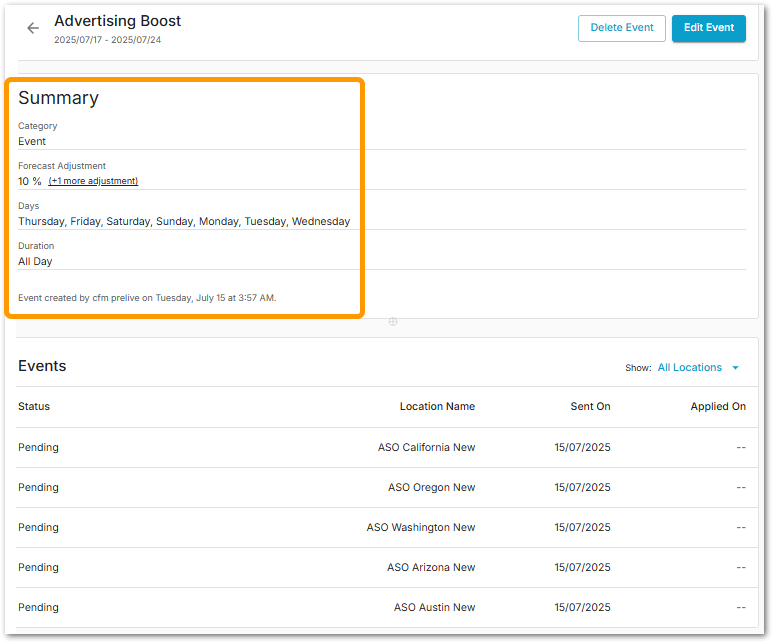Select the ASO Arizona New row
The height and width of the screenshot is (643, 773).
click(431, 568)
